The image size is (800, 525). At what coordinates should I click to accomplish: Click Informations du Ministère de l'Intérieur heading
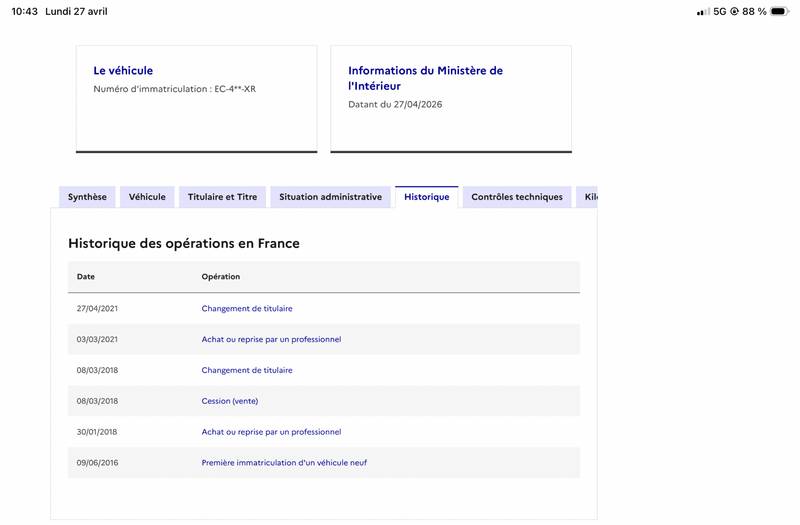coord(426,78)
